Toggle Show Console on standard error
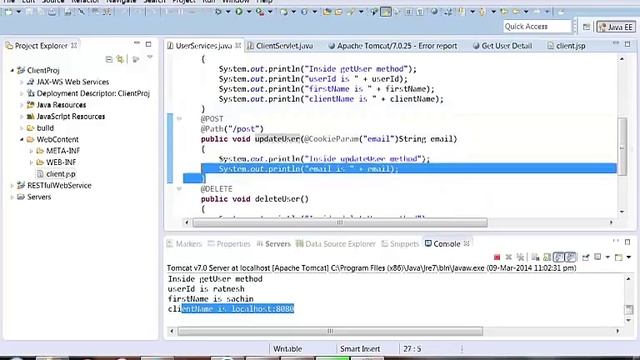Image resolution: width=640 pixels, height=360 pixels. tap(570, 257)
